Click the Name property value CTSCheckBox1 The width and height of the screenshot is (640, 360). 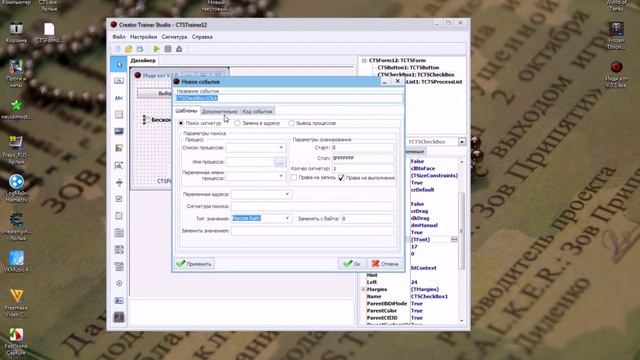click(x=429, y=296)
